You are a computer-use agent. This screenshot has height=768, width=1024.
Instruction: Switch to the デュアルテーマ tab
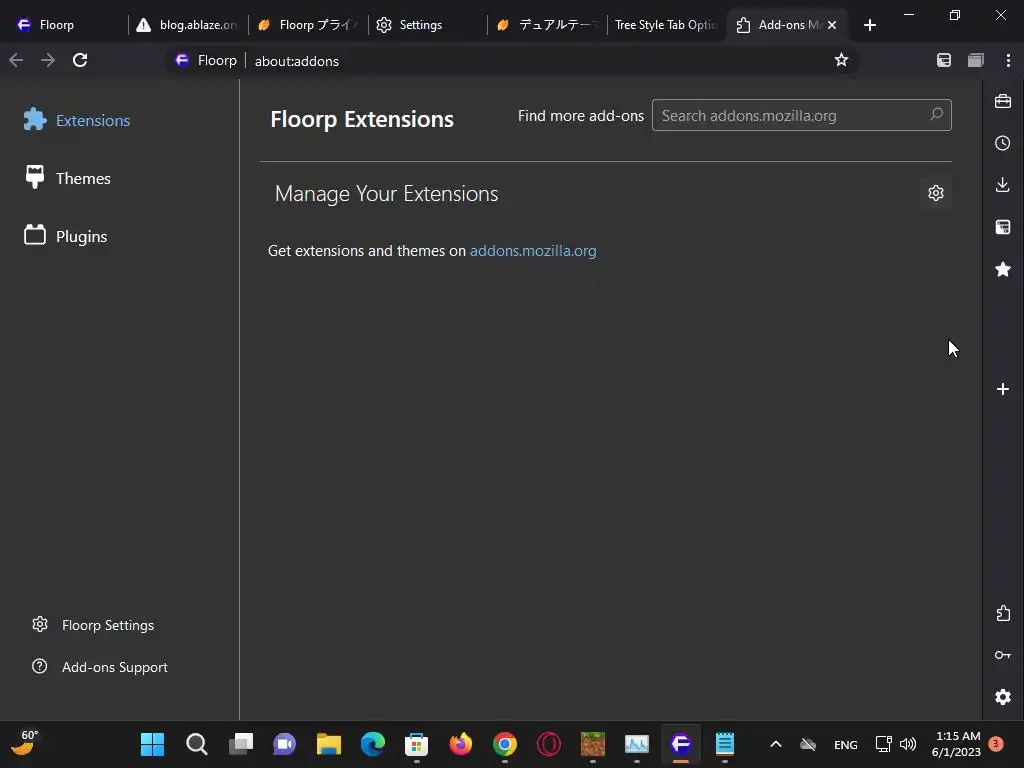[547, 25]
